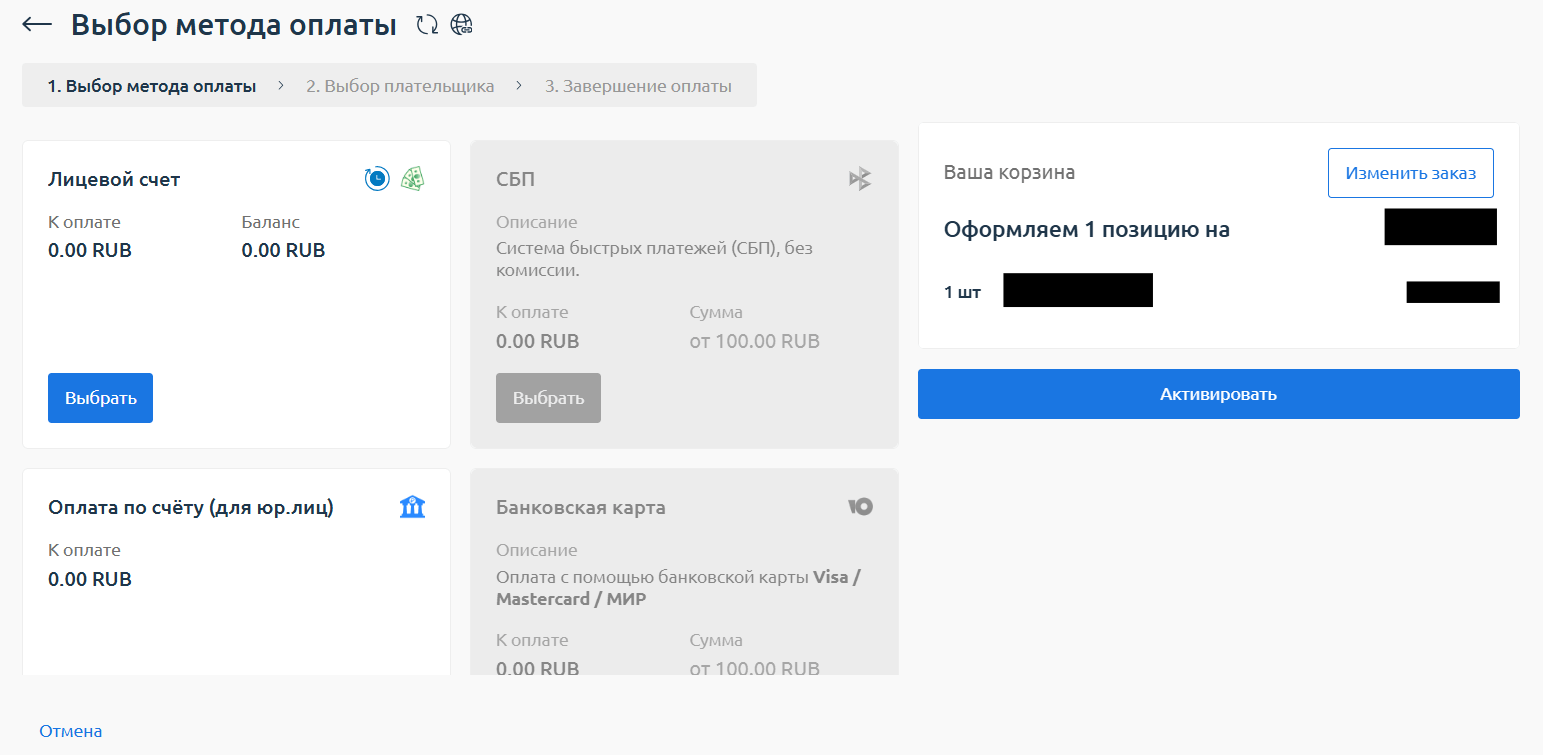Click the ЮMoney logo on Банковская карта
The width and height of the screenshot is (1543, 755).
click(x=860, y=507)
